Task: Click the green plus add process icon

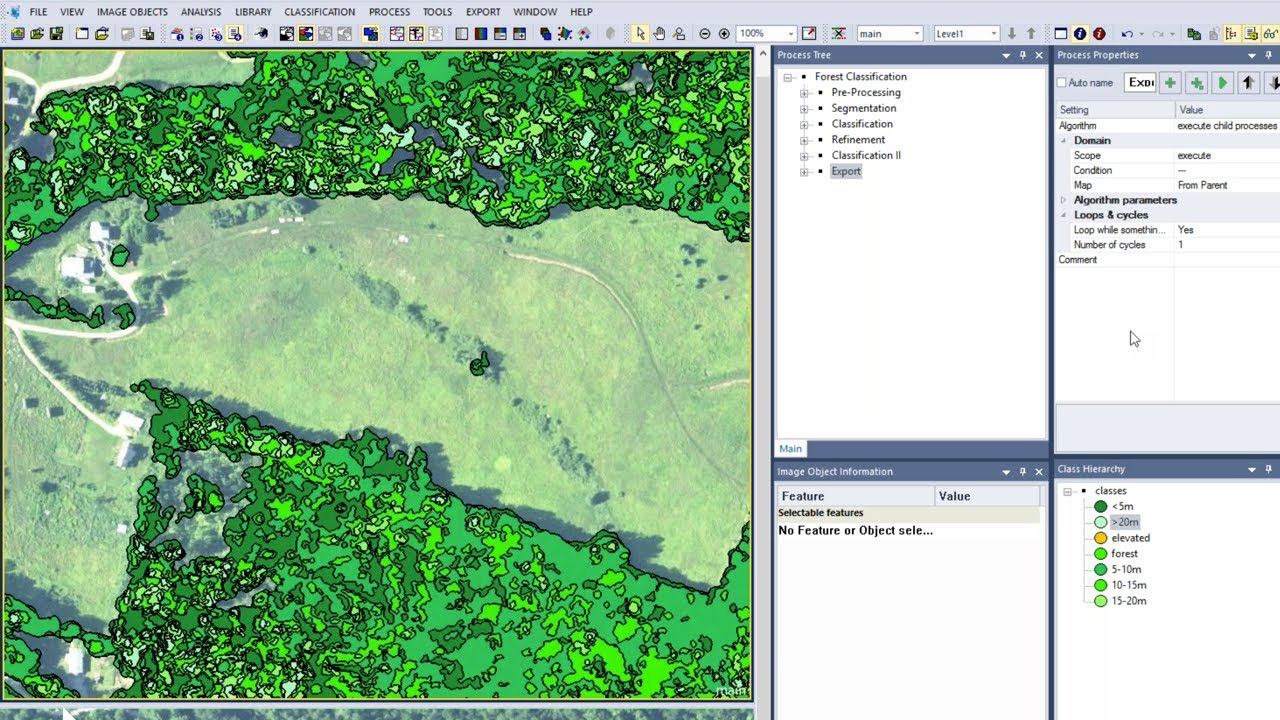Action: pyautogui.click(x=1170, y=83)
